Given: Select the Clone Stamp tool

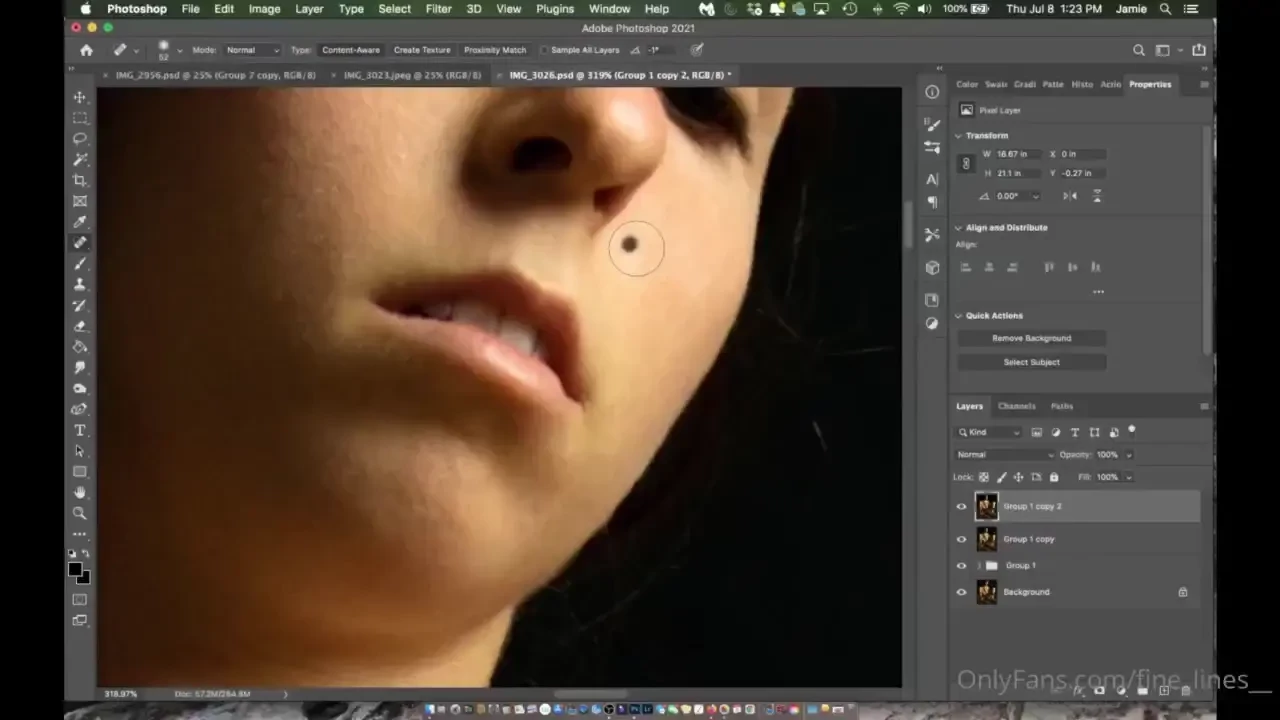Looking at the screenshot, I should click(x=80, y=285).
